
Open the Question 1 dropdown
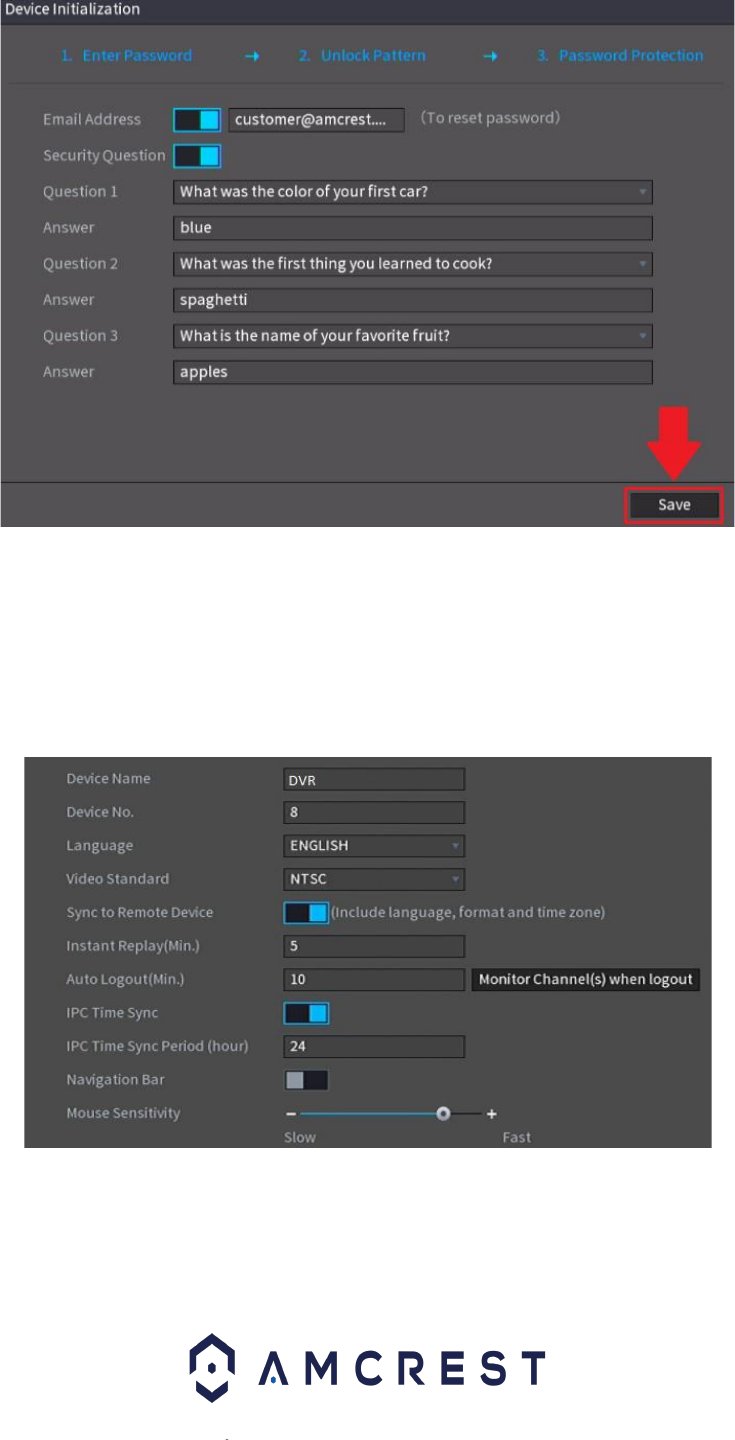click(x=413, y=192)
